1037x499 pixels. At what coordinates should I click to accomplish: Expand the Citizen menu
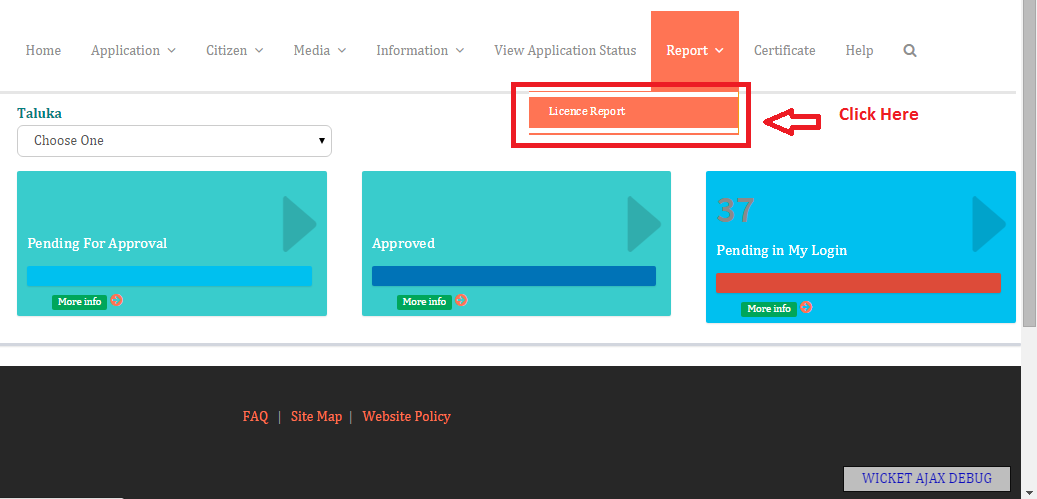pyautogui.click(x=234, y=51)
